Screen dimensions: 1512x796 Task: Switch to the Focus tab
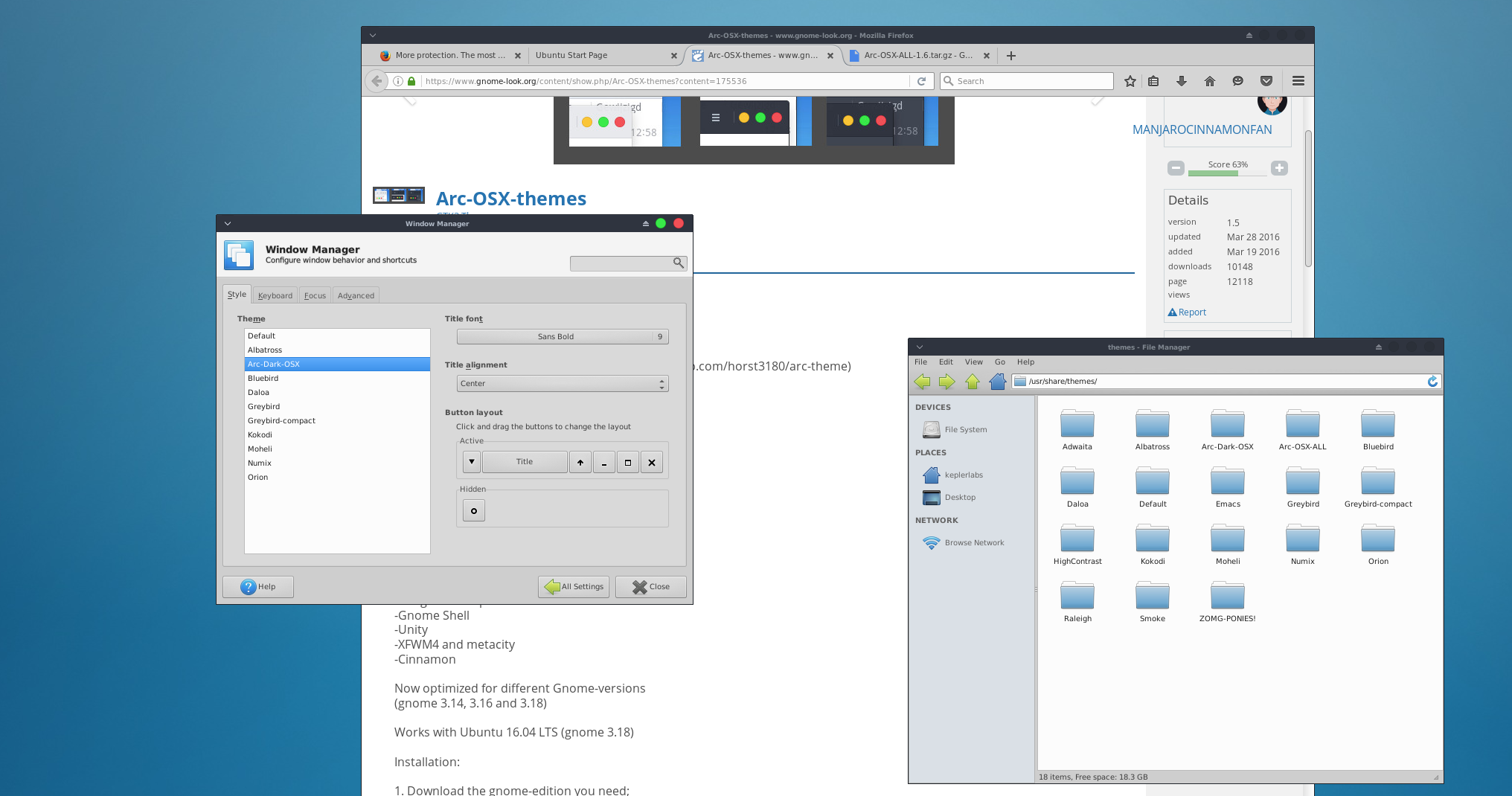(x=315, y=295)
